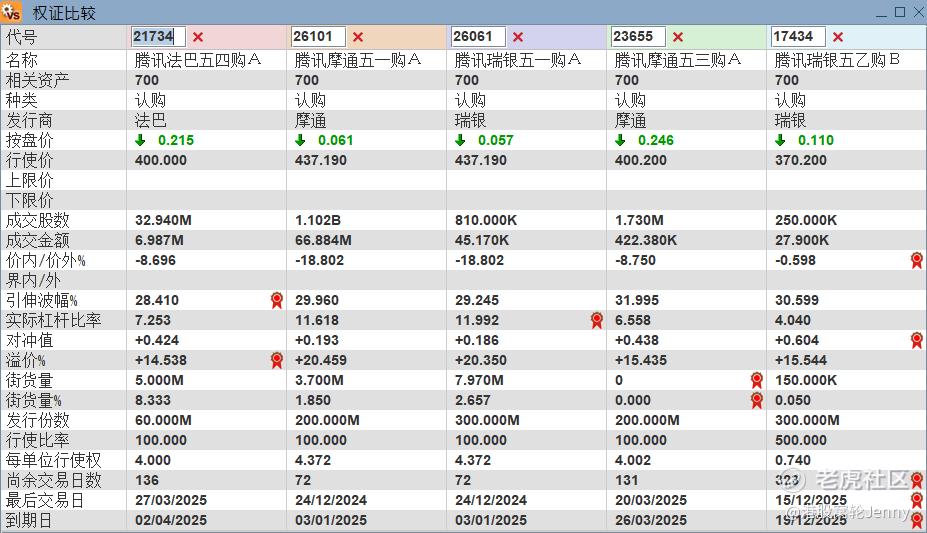Remove warrant 26061 with red X
Screen dimensions: 927x533
coord(518,37)
